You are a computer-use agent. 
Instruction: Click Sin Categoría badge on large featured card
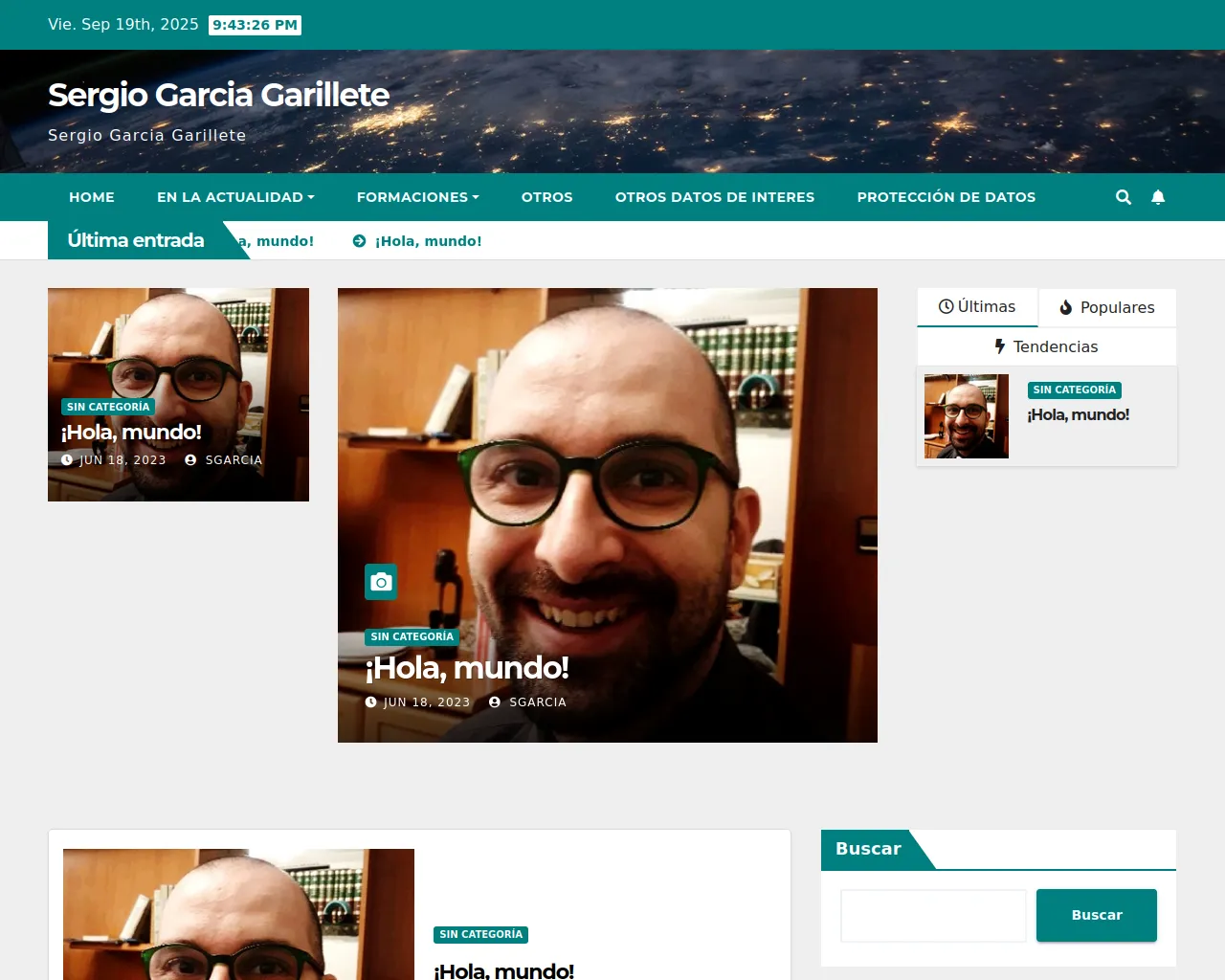pyautogui.click(x=412, y=636)
